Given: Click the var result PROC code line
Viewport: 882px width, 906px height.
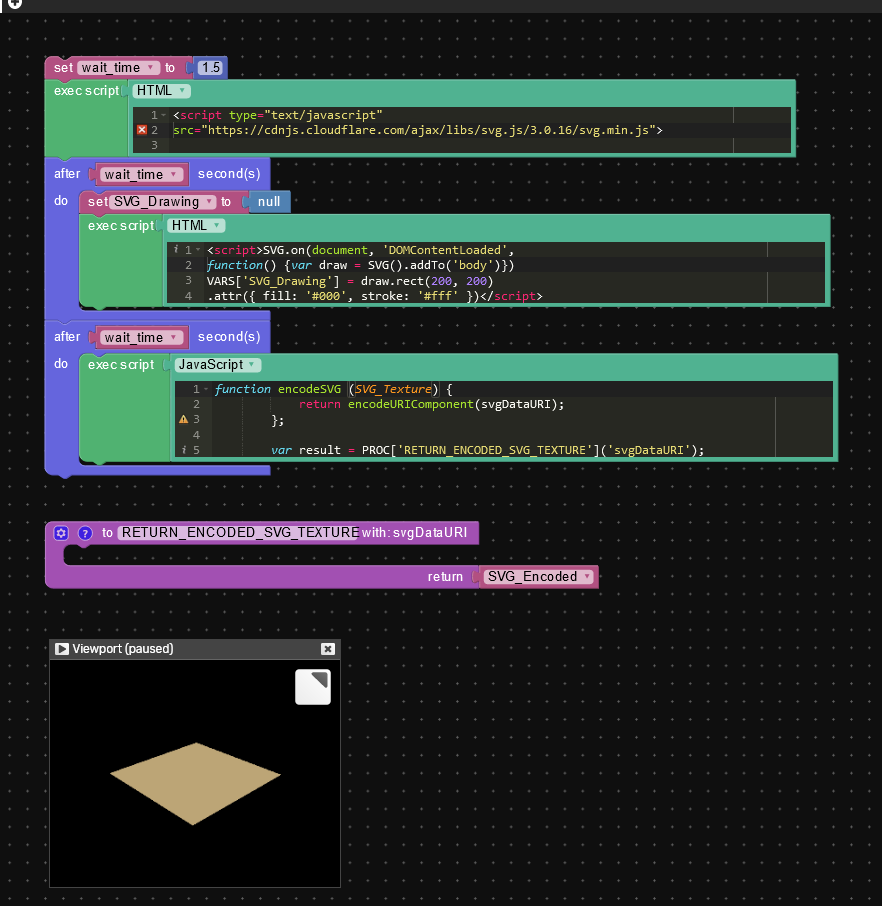Looking at the screenshot, I should click(487, 450).
